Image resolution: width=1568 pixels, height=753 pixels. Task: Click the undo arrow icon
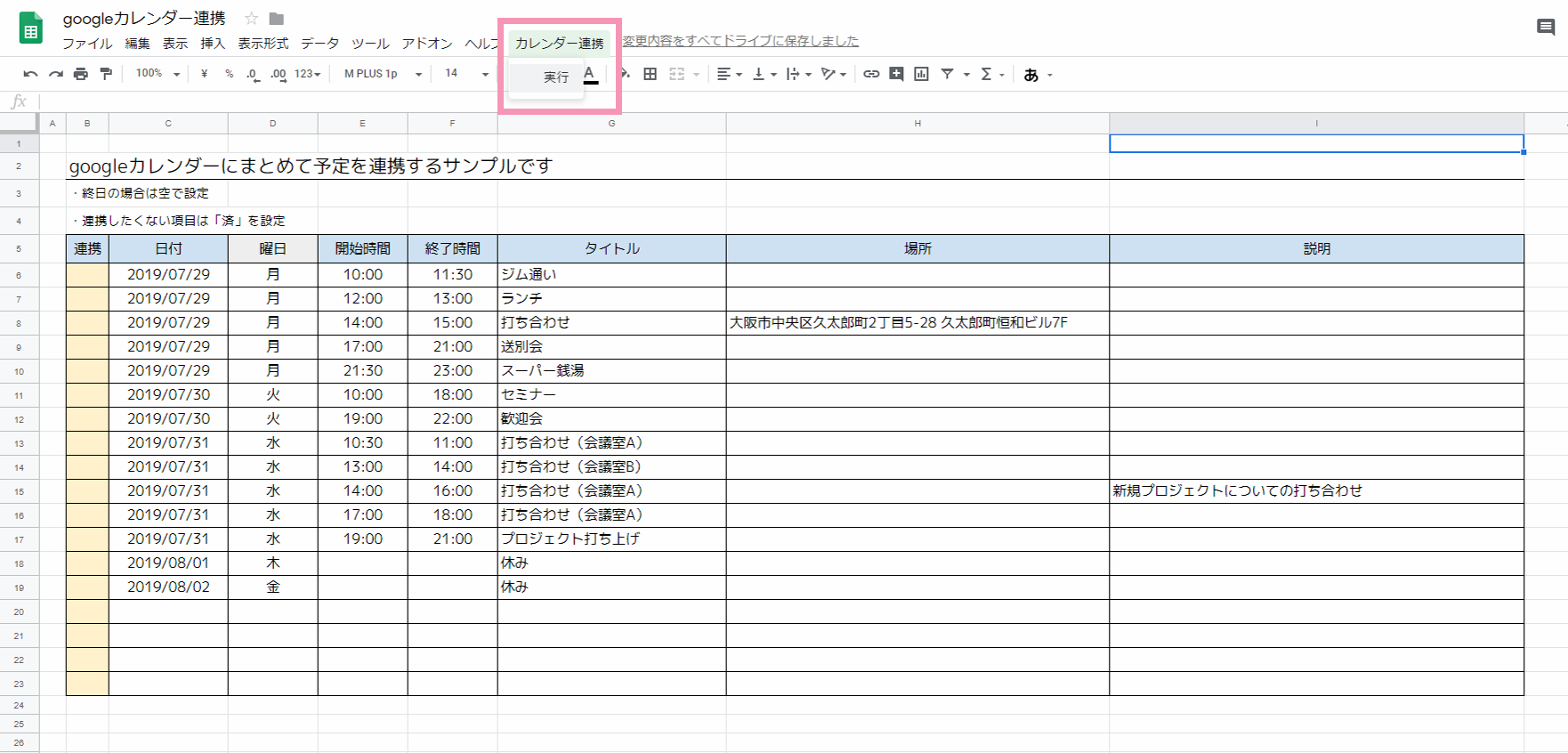(30, 74)
